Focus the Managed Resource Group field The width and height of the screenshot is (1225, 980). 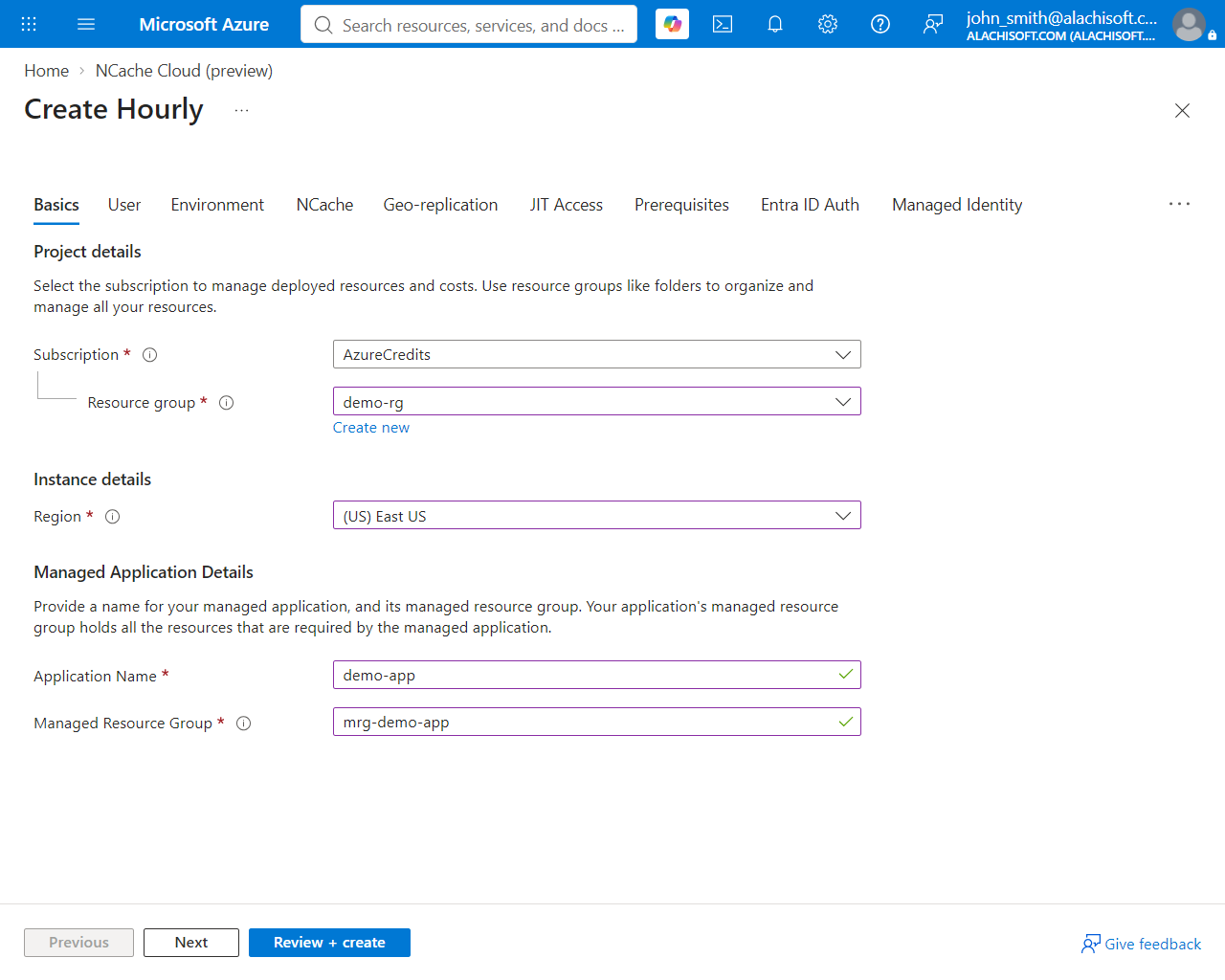click(x=597, y=722)
